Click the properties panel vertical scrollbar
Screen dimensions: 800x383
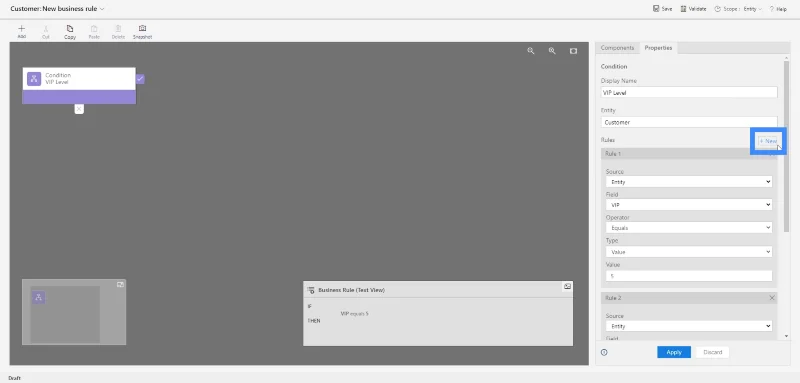(786, 146)
